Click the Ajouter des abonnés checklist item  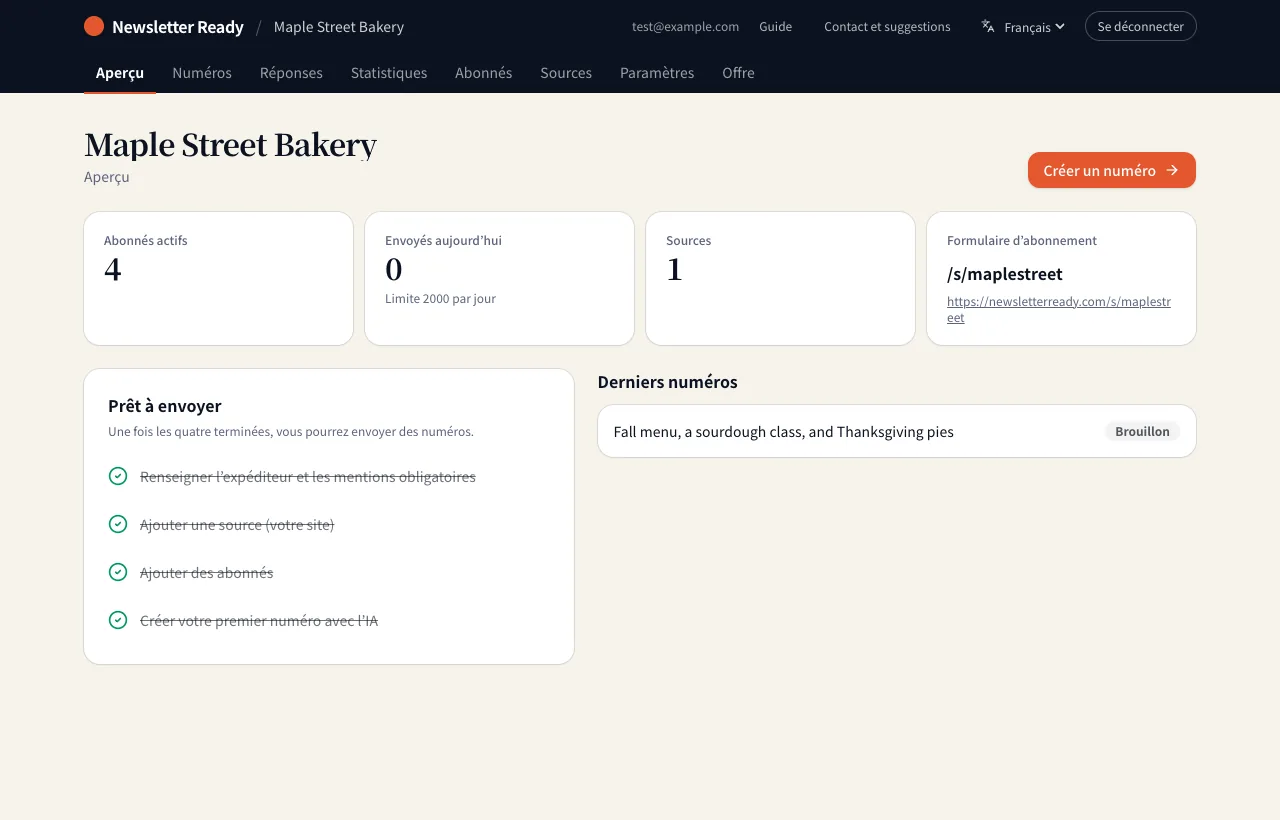tap(207, 573)
